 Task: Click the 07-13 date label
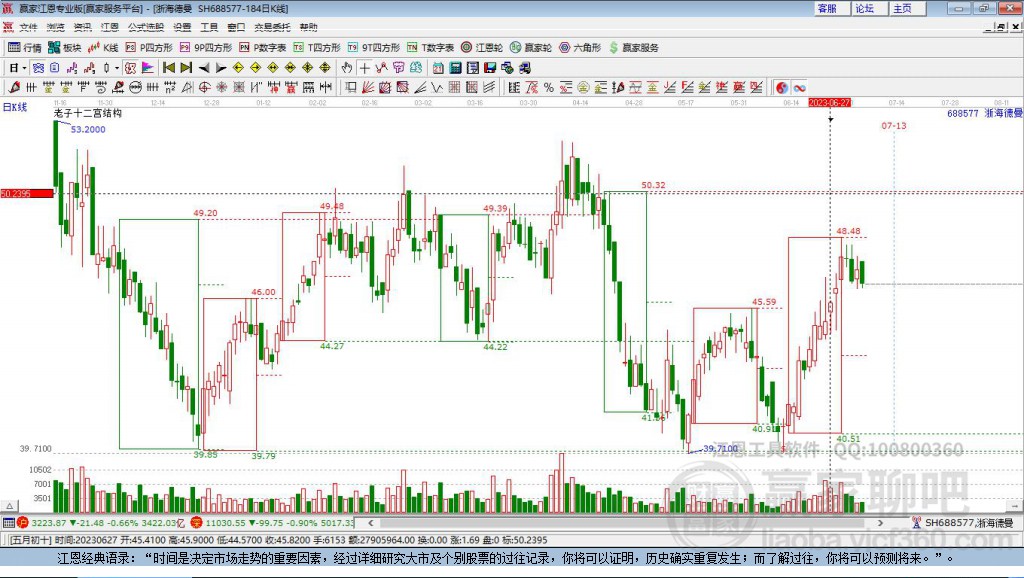pos(893,125)
